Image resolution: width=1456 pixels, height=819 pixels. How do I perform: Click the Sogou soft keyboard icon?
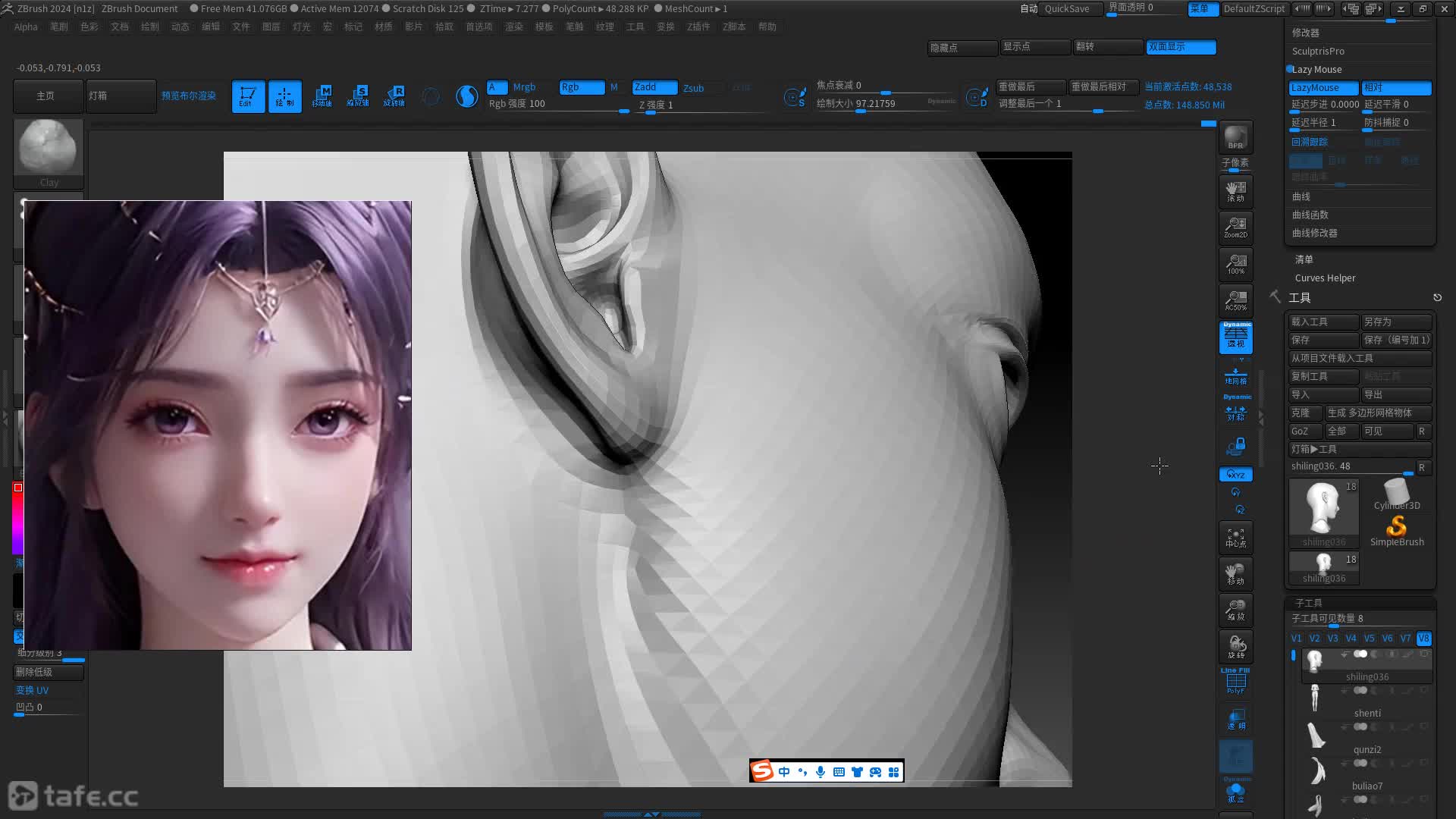(839, 771)
